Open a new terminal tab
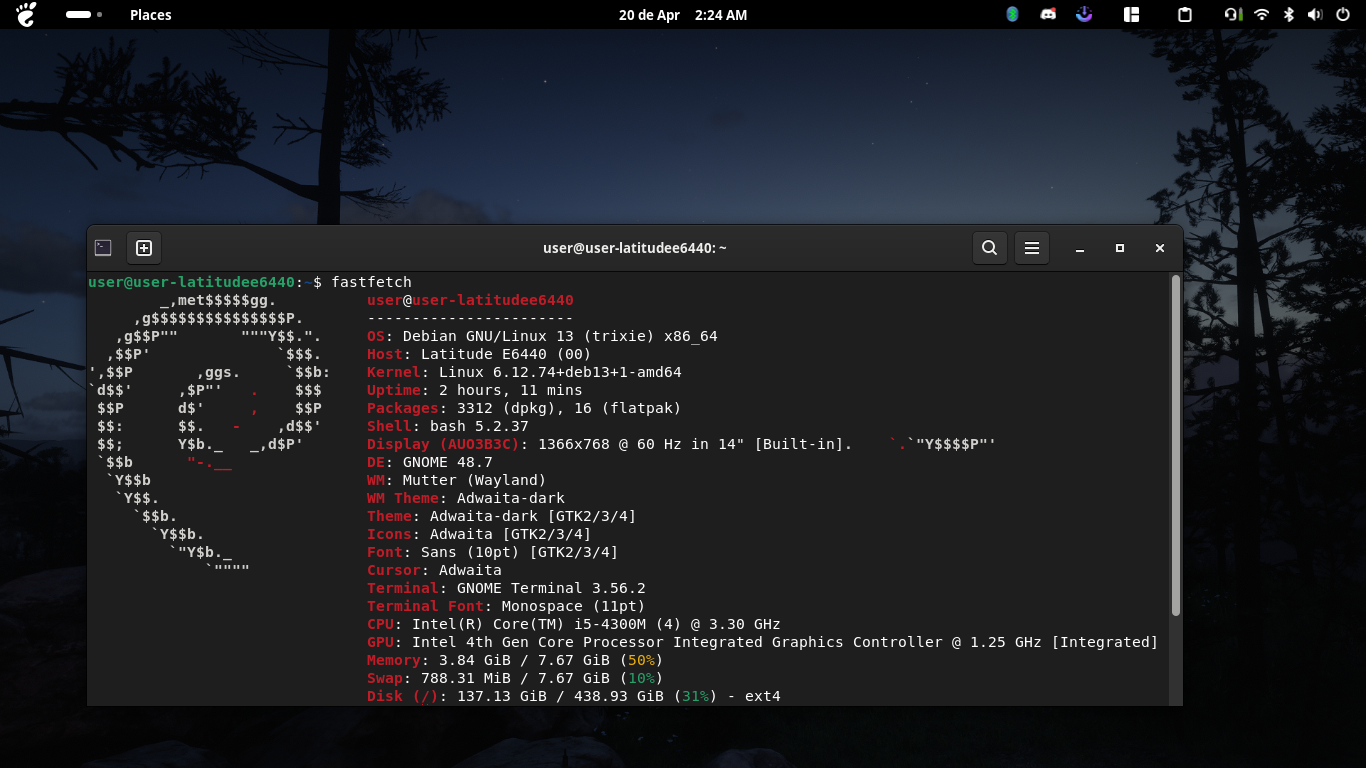Screen dimensions: 1366x768 coord(144,248)
